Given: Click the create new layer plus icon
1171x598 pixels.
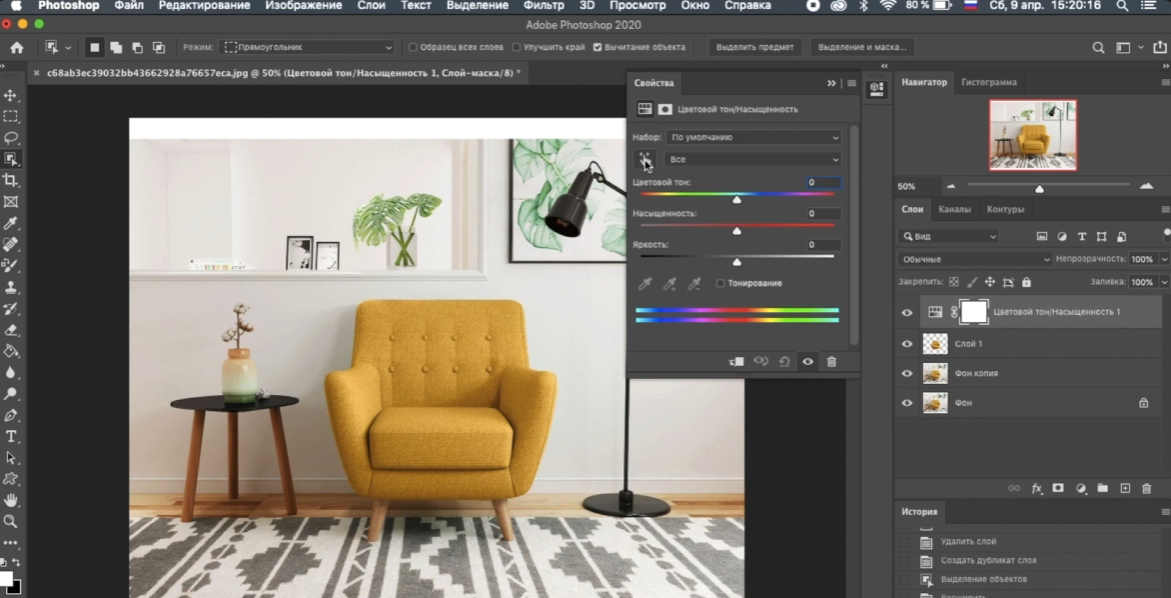Looking at the screenshot, I should click(x=1125, y=488).
